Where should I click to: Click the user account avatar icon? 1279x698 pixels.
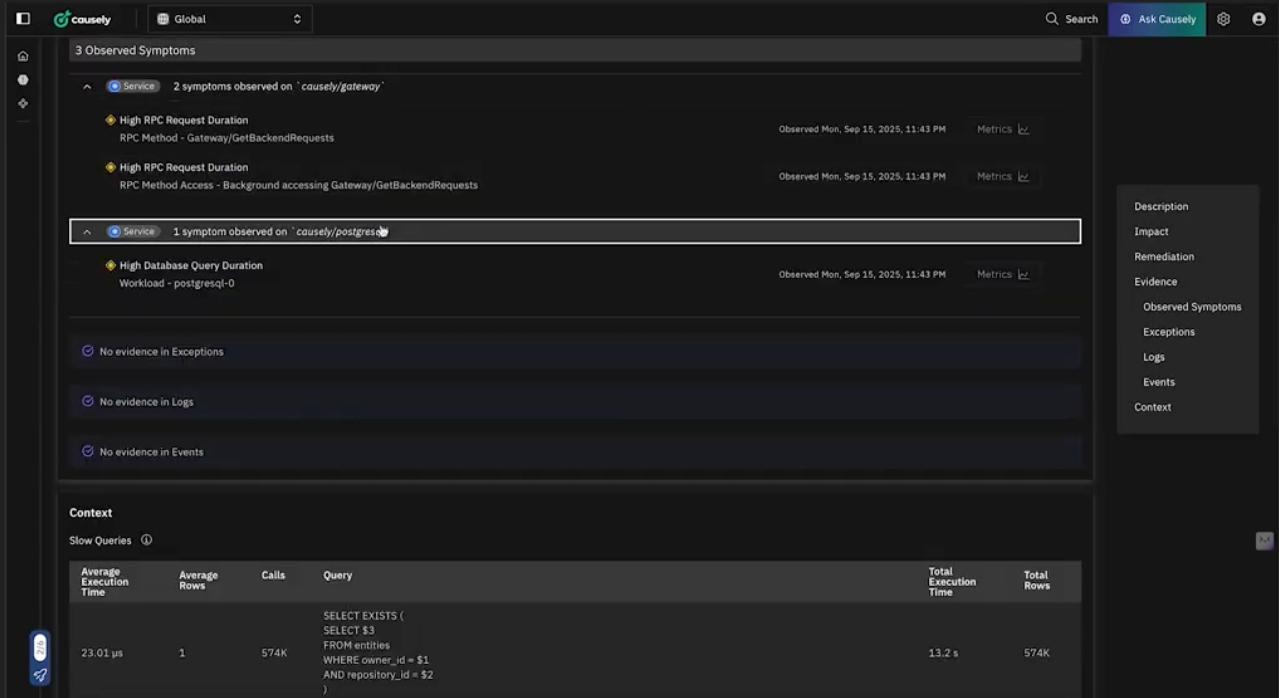pyautogui.click(x=1259, y=18)
